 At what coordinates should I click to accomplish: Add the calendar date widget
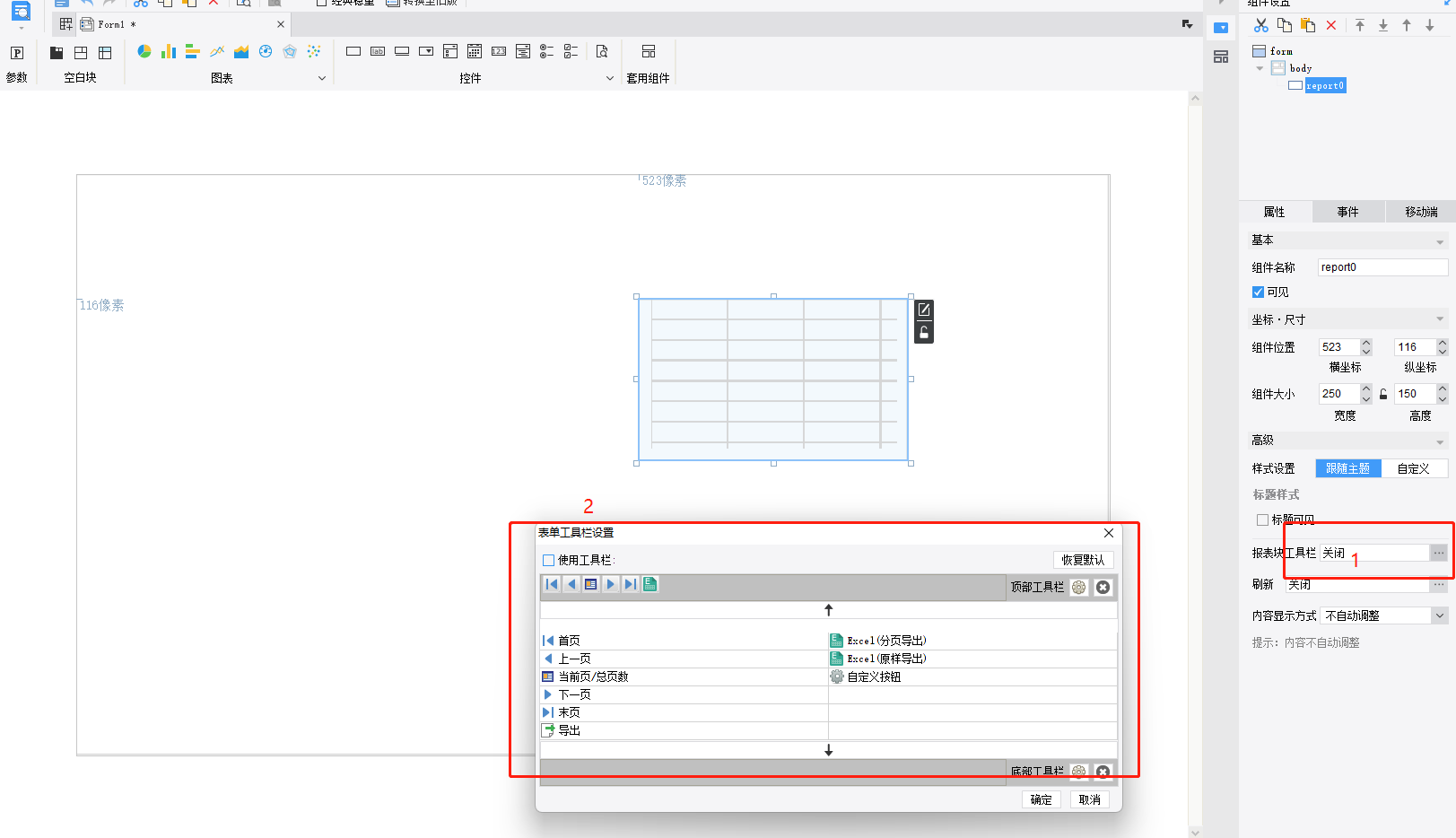475,51
